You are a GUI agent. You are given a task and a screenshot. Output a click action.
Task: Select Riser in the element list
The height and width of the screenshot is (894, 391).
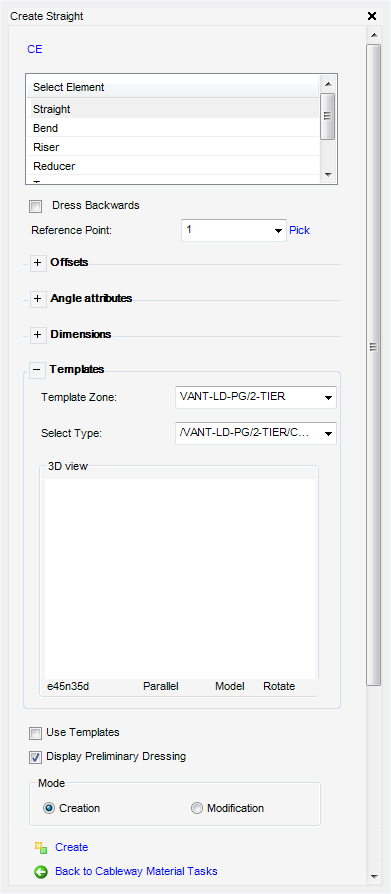[172, 147]
